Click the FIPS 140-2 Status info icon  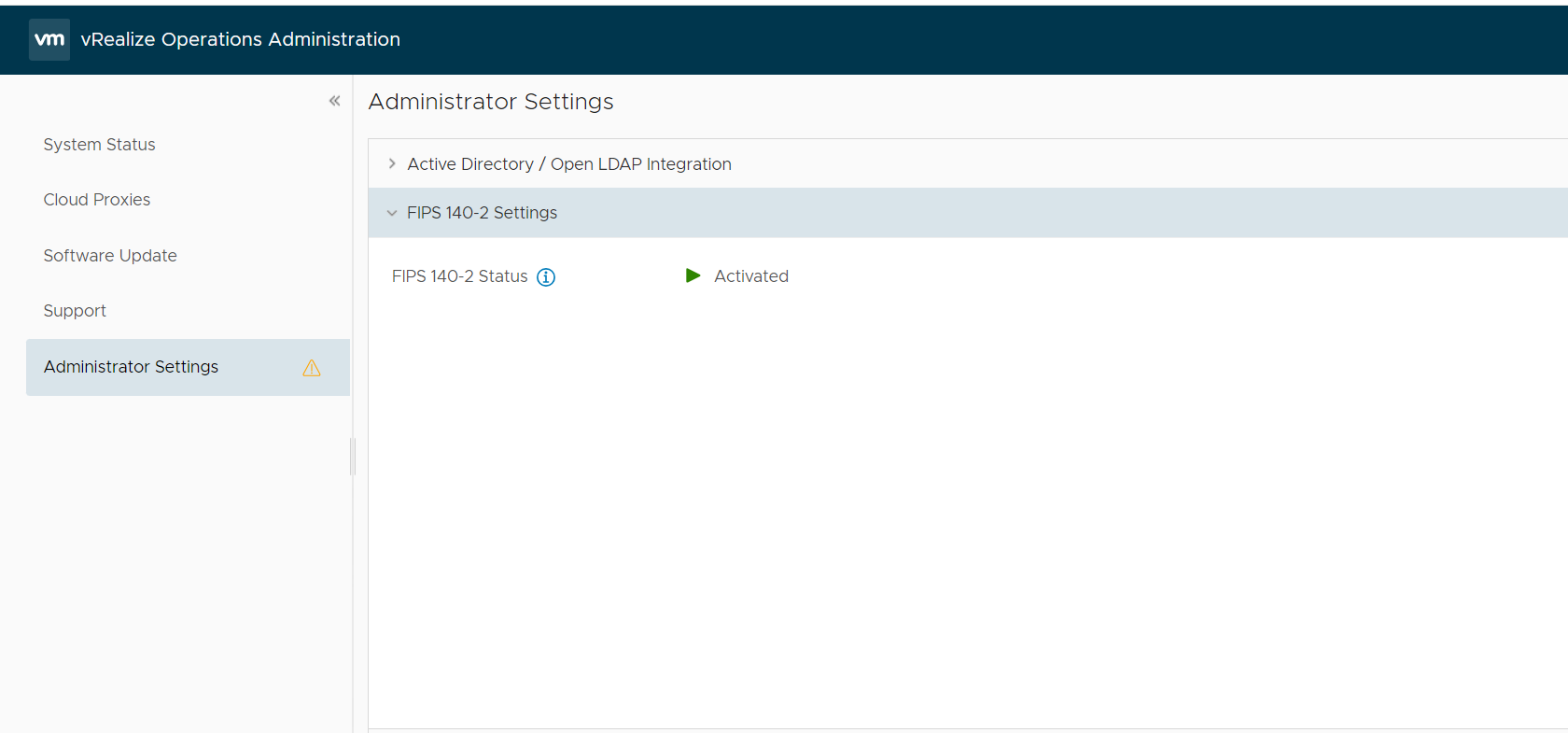546,277
